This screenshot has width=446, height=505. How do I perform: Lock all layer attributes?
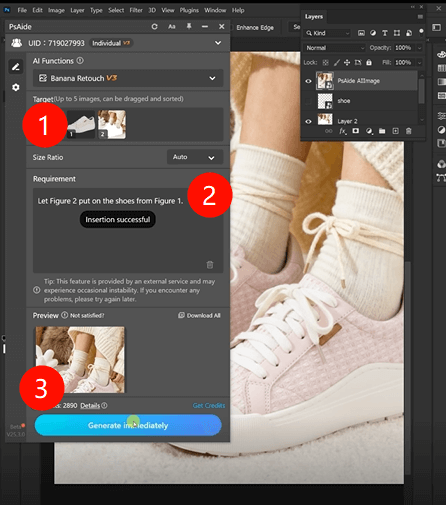[369, 62]
